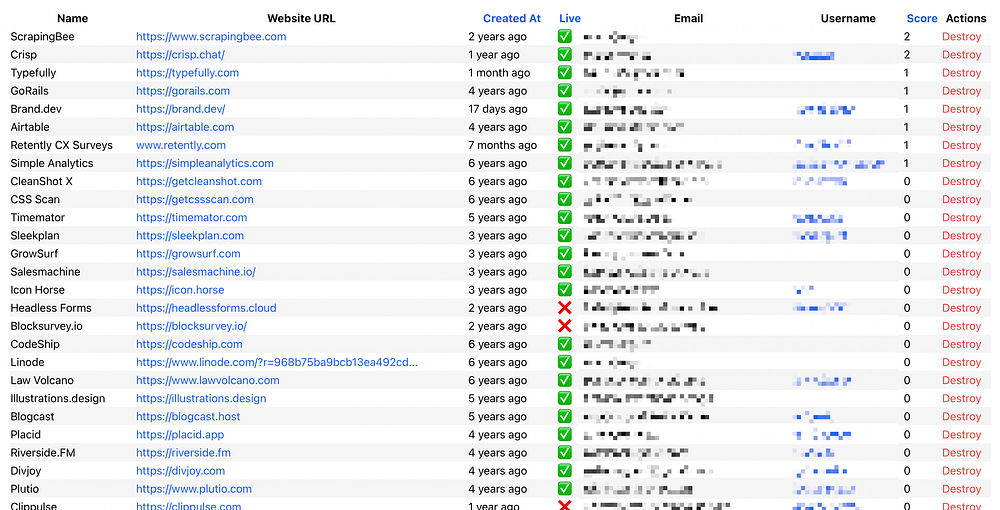Open the divjoy.com link
This screenshot has height=510, width=1000.
180,471
